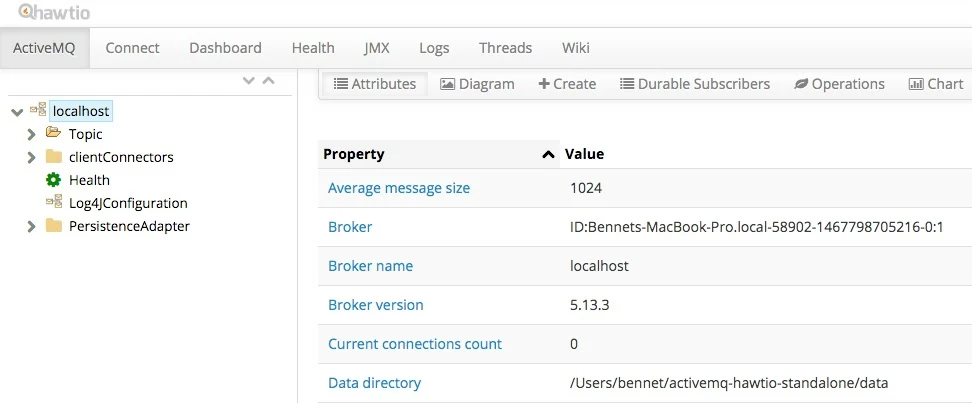Open Durable Subscribers view
972x403 pixels.
click(695, 84)
